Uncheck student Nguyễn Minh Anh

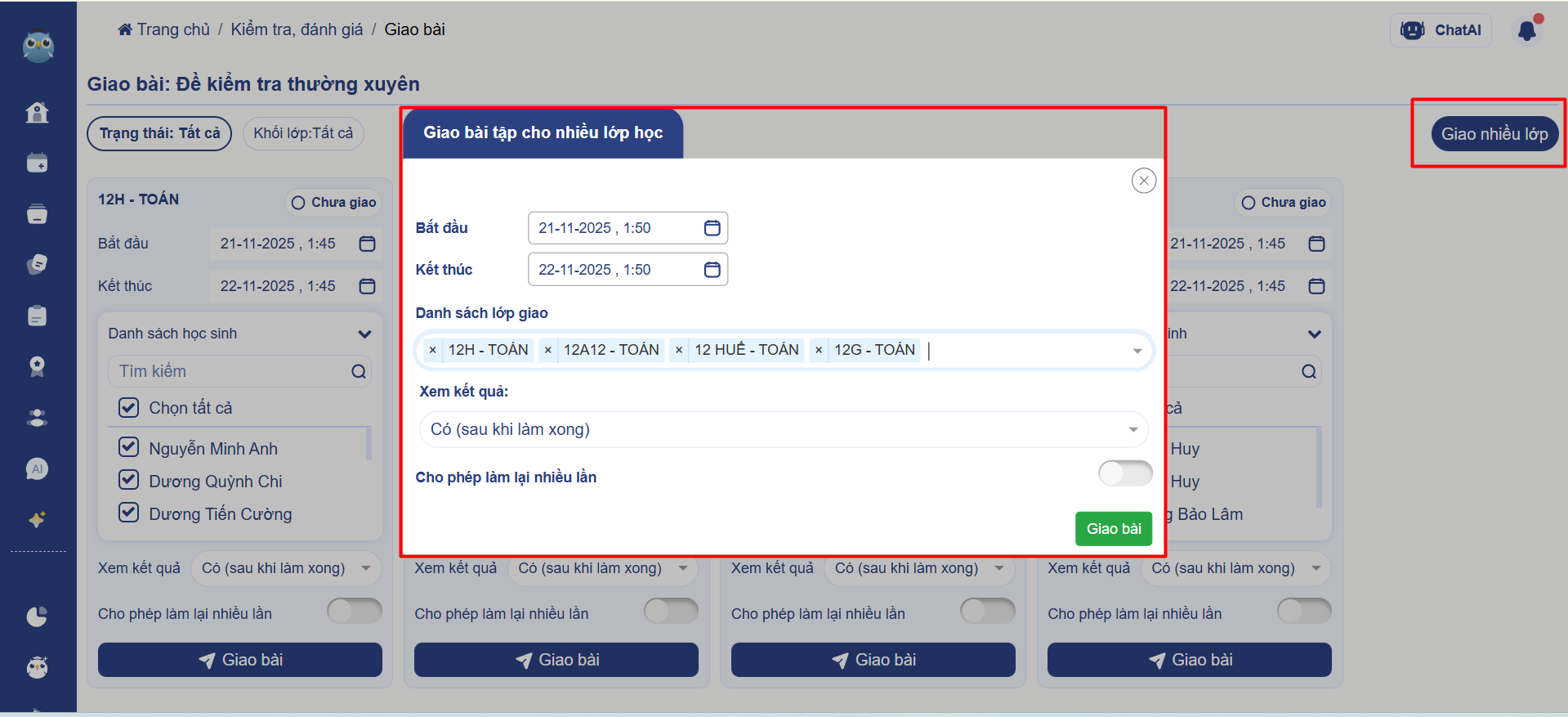click(x=129, y=447)
